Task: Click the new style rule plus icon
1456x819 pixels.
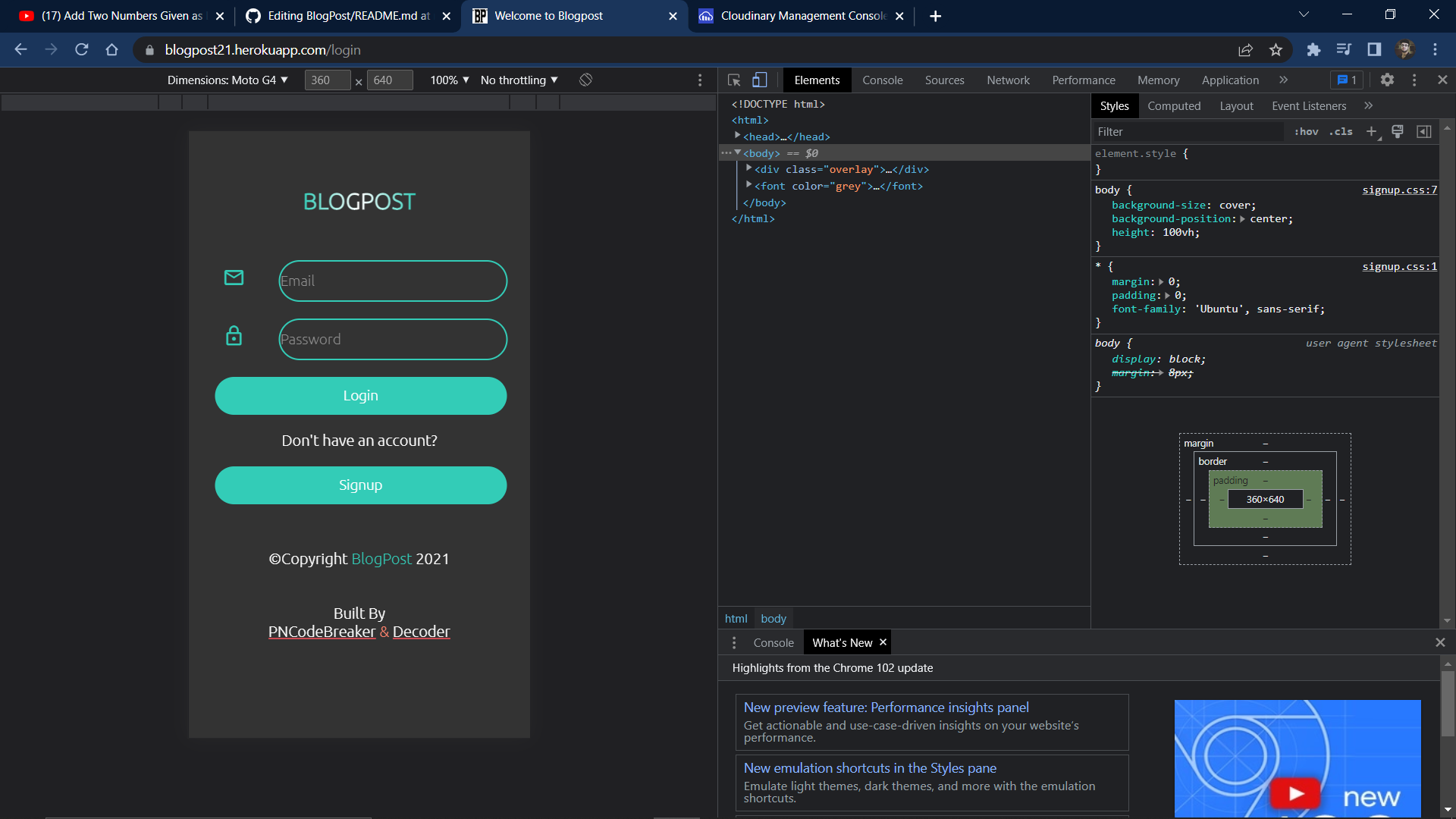Action: pos(1371,131)
